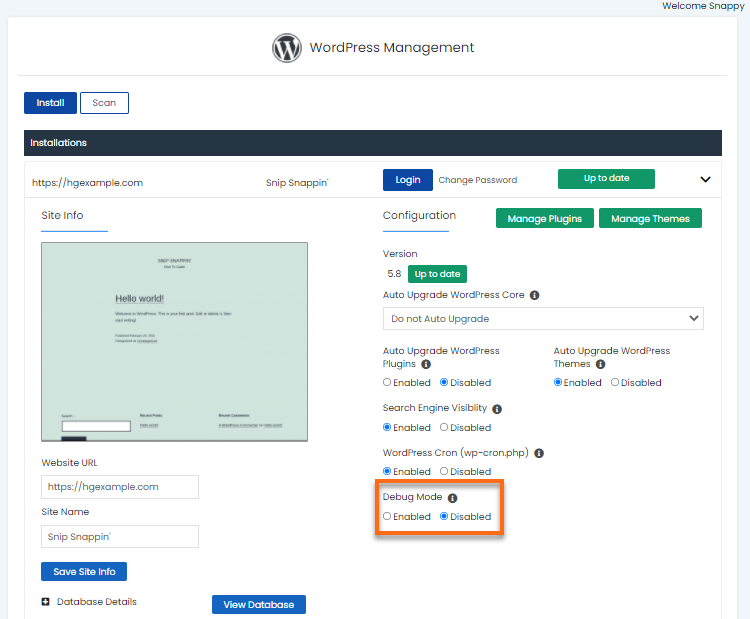This screenshot has height=619, width=750.
Task: Disable WordPress Cron
Action: tap(444, 471)
